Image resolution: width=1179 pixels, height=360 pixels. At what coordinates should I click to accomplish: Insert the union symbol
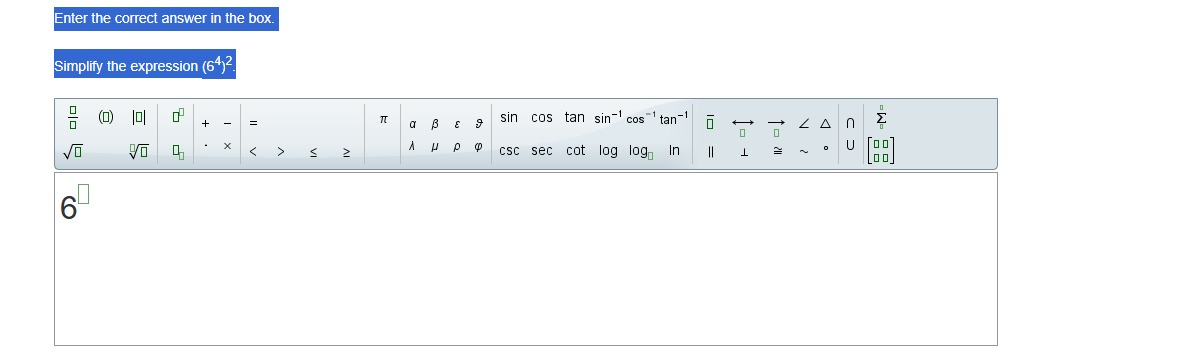click(x=850, y=145)
